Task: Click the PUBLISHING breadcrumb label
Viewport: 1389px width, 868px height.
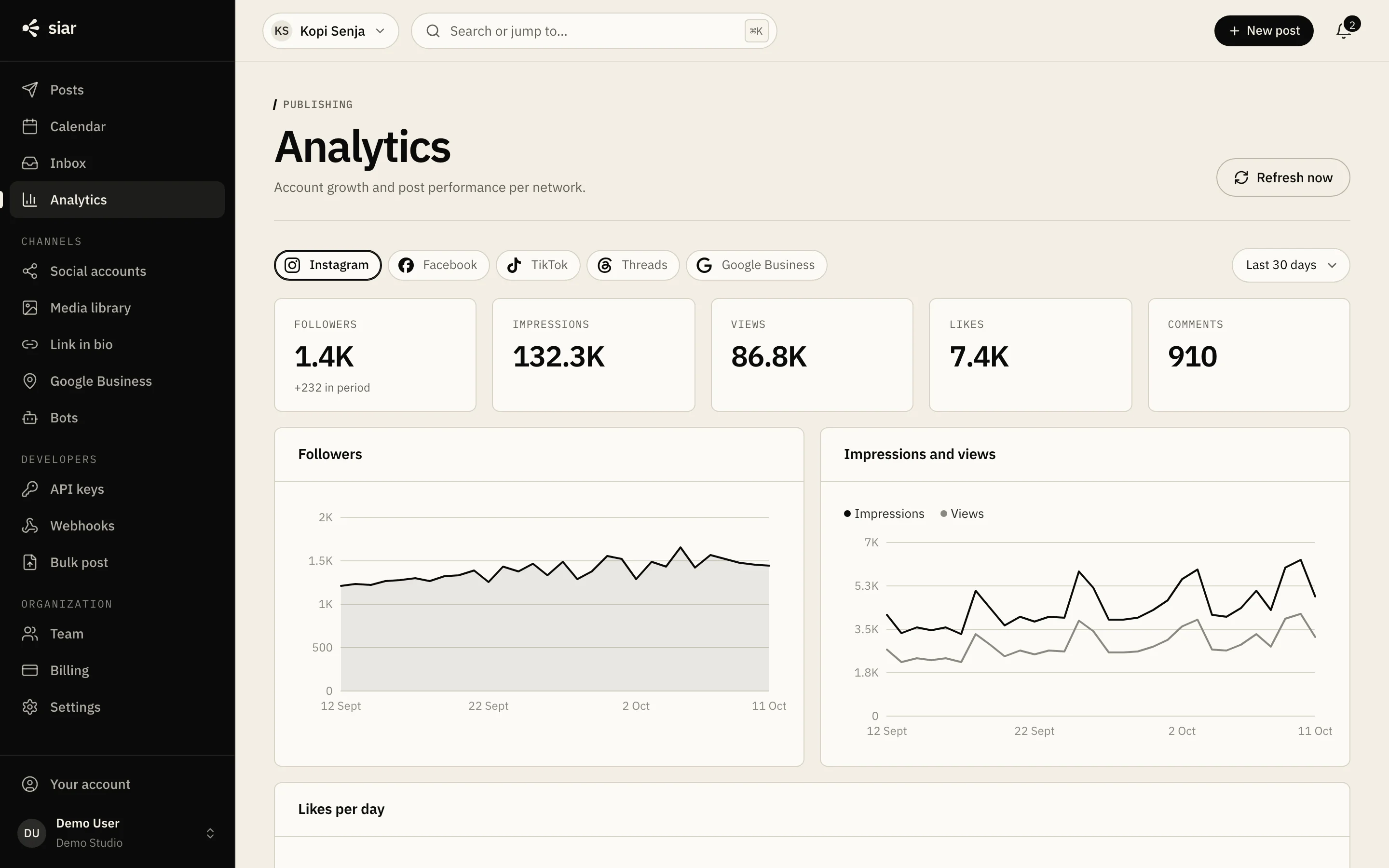Action: (x=318, y=105)
